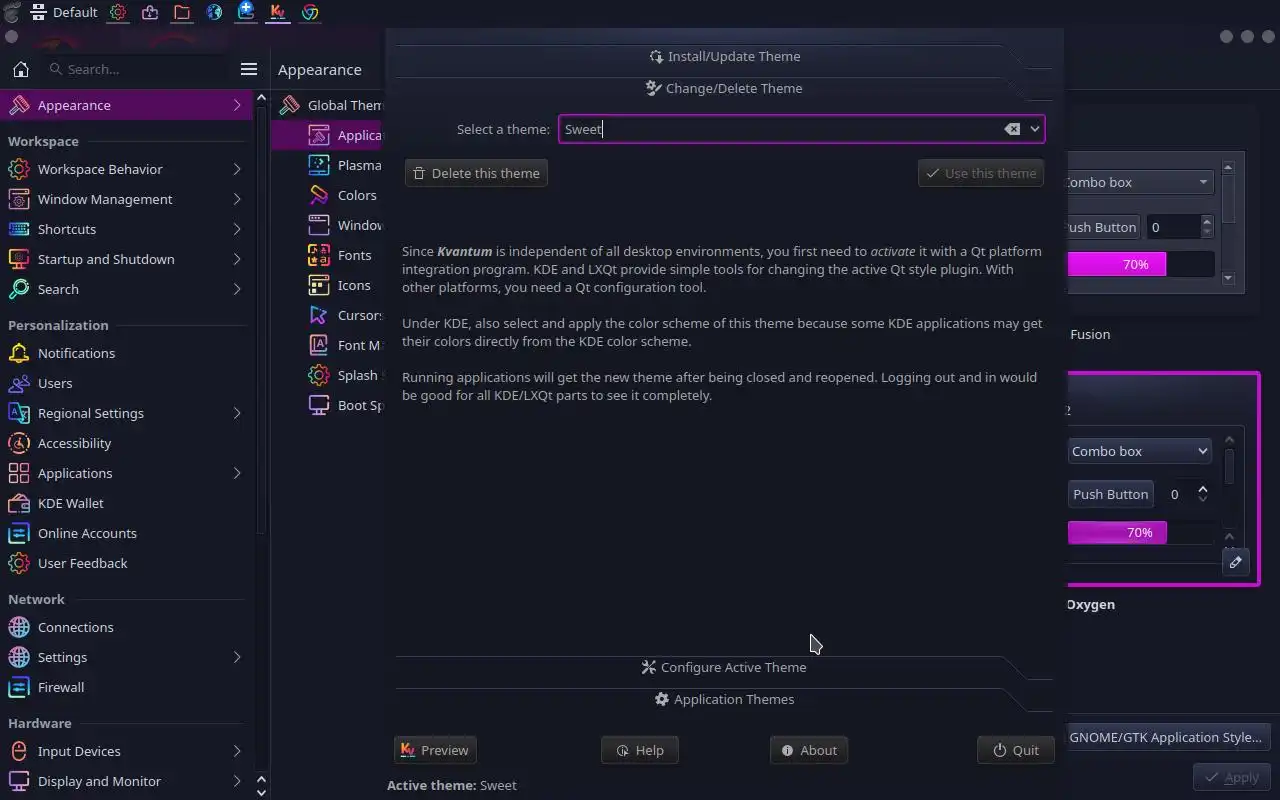Select Appearance category in sidebar
Viewport: 1280px width, 800px height.
pyautogui.click(x=125, y=105)
